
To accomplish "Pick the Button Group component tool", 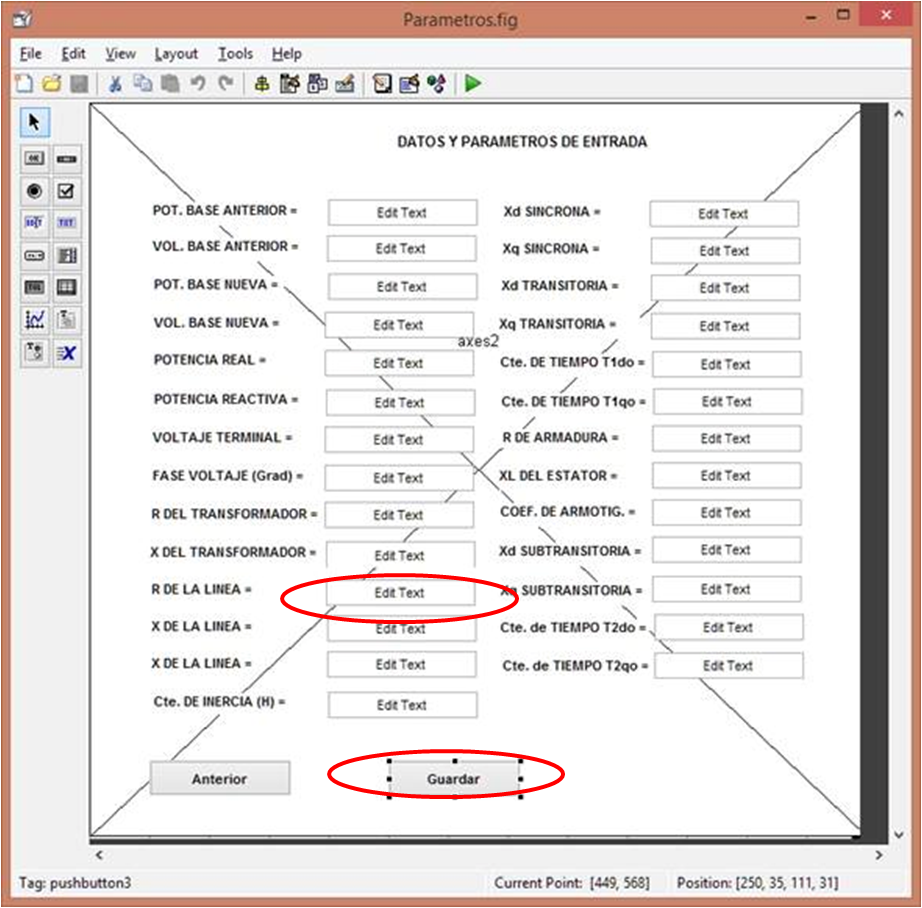I will pyautogui.click(x=34, y=353).
